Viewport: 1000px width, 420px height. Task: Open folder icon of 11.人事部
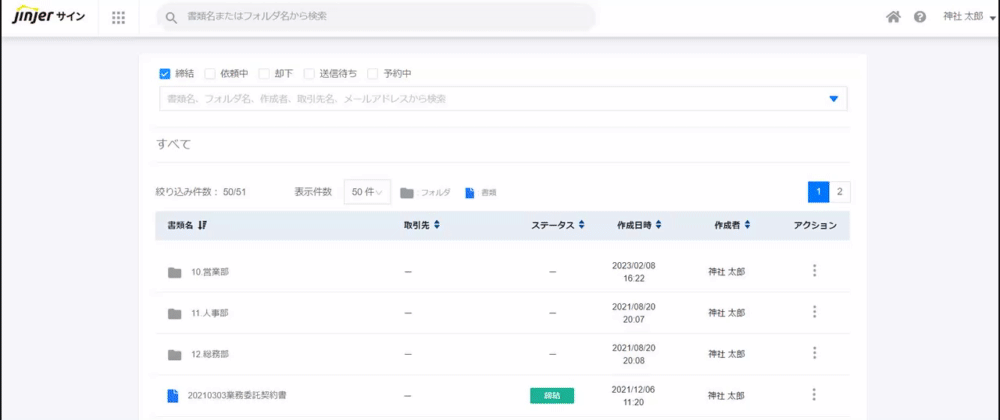point(175,314)
